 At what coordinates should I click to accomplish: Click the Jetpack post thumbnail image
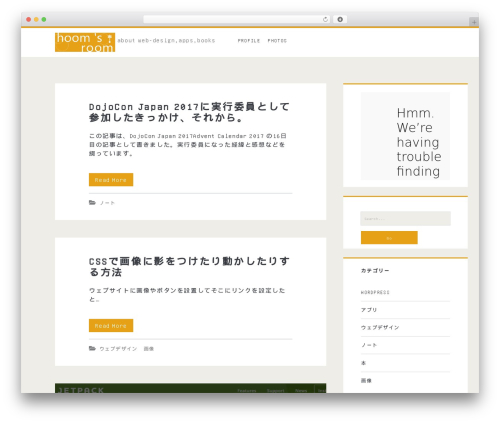[x=190, y=388]
